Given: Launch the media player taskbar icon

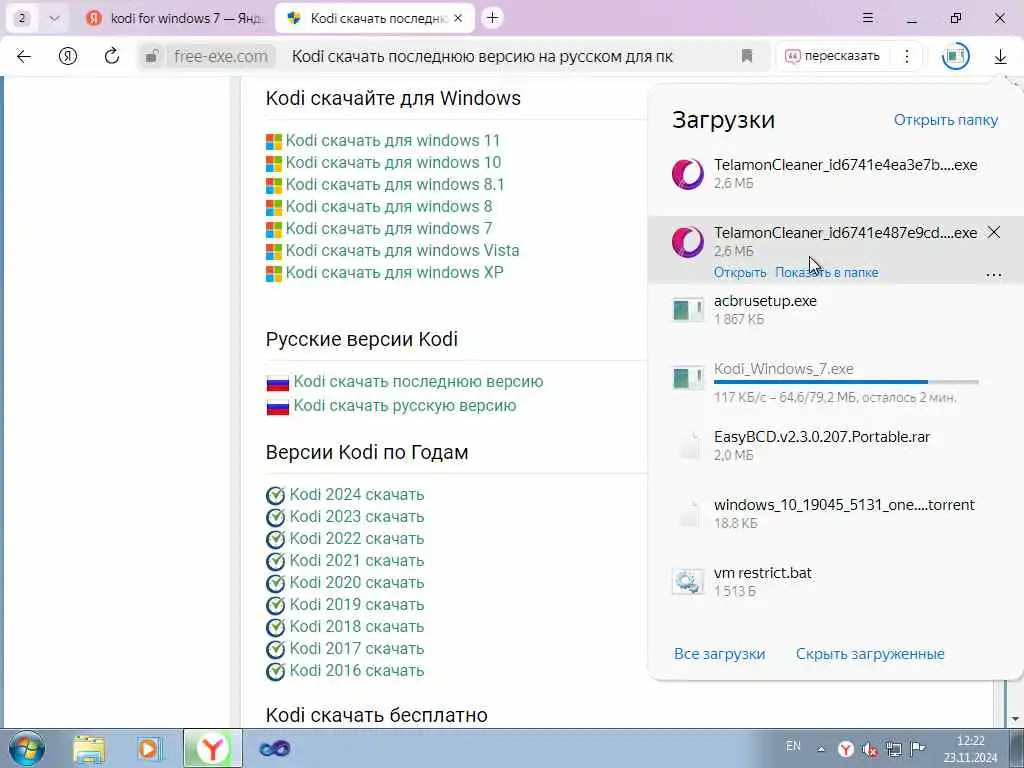Looking at the screenshot, I should pos(149,749).
